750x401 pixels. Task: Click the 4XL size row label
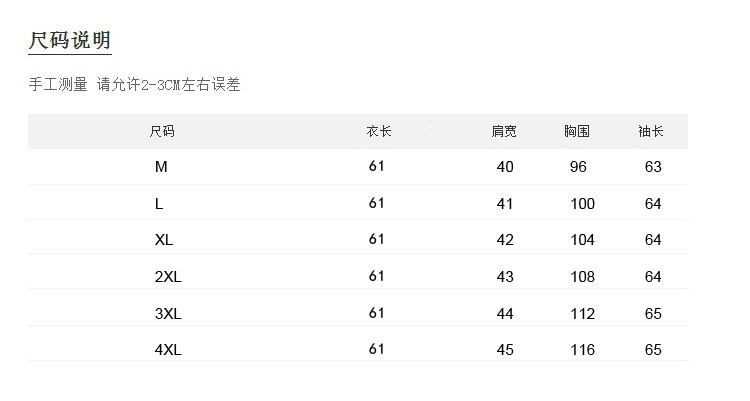click(168, 349)
